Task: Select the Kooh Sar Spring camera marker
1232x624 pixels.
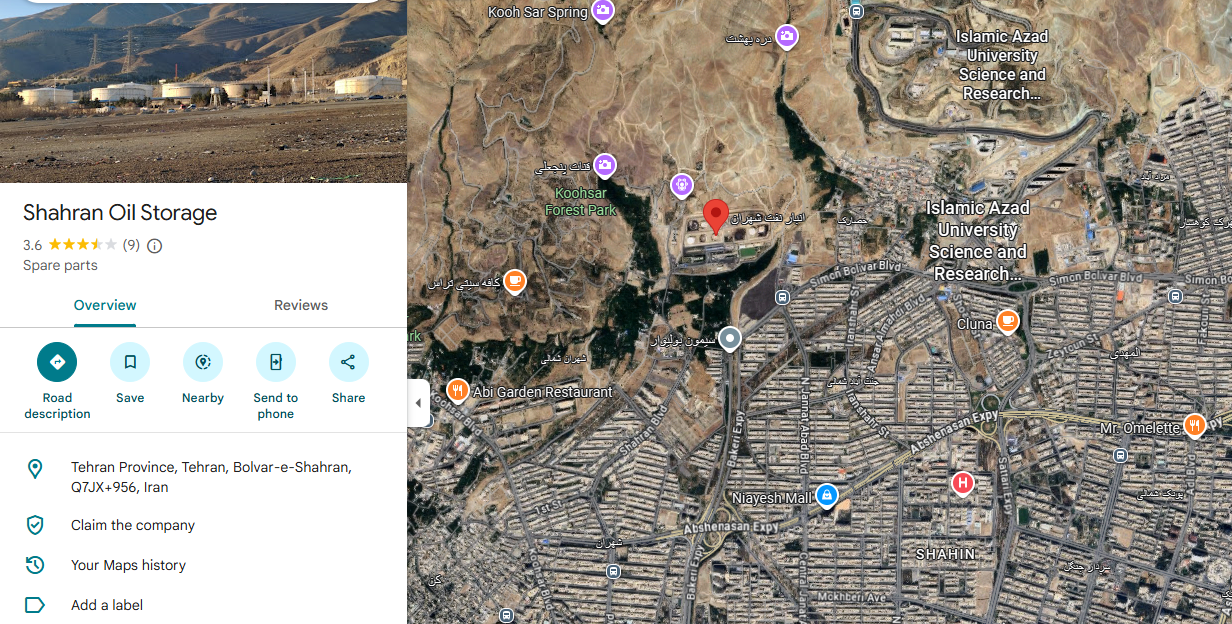Action: tap(603, 11)
